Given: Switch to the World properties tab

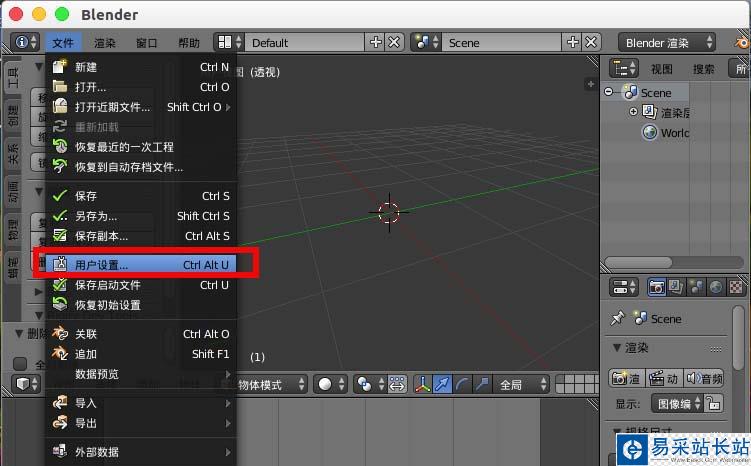Looking at the screenshot, I should tap(716, 287).
